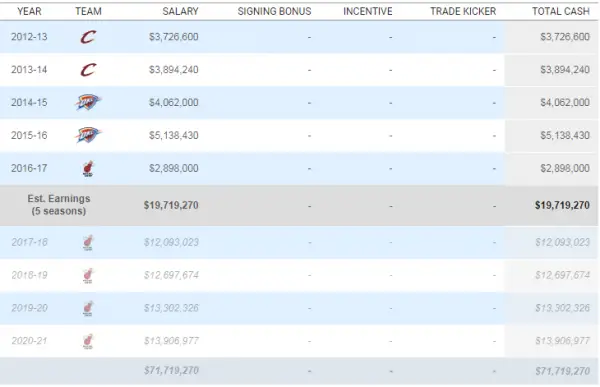600x387 pixels.
Task: Click the INCENTIVE column header
Action: [368, 11]
